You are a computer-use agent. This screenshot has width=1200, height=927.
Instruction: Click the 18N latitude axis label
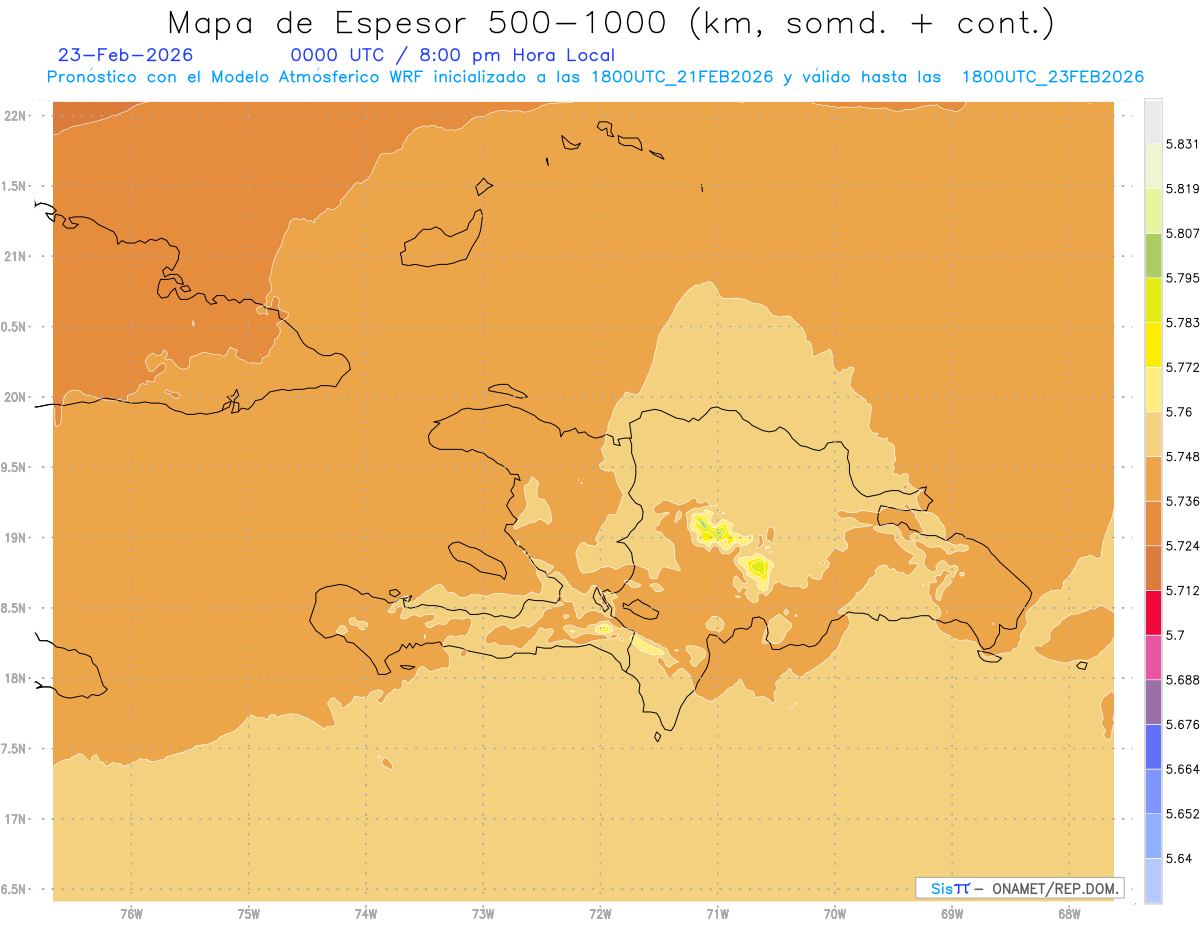tap(17, 678)
